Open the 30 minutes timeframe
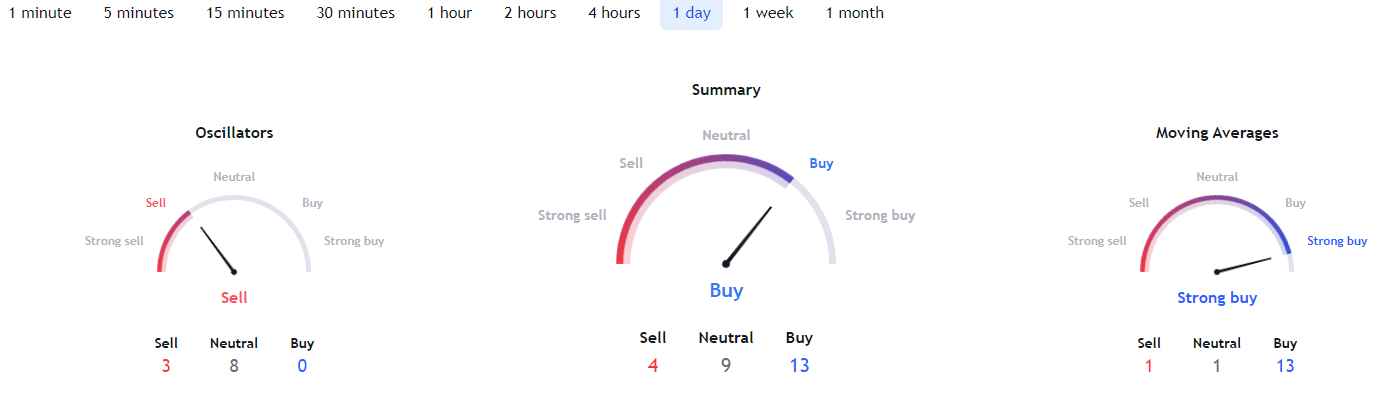The width and height of the screenshot is (1400, 409). tap(356, 13)
